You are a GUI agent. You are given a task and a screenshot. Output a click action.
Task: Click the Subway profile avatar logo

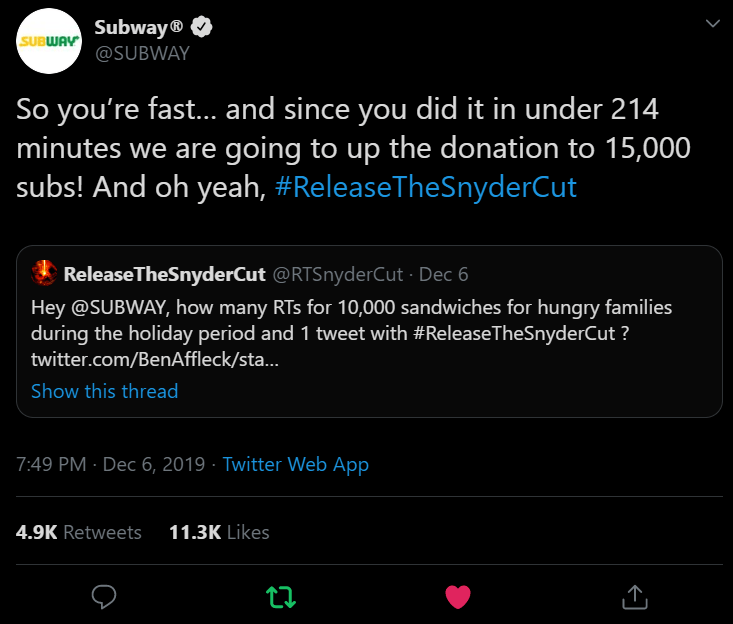pos(48,41)
